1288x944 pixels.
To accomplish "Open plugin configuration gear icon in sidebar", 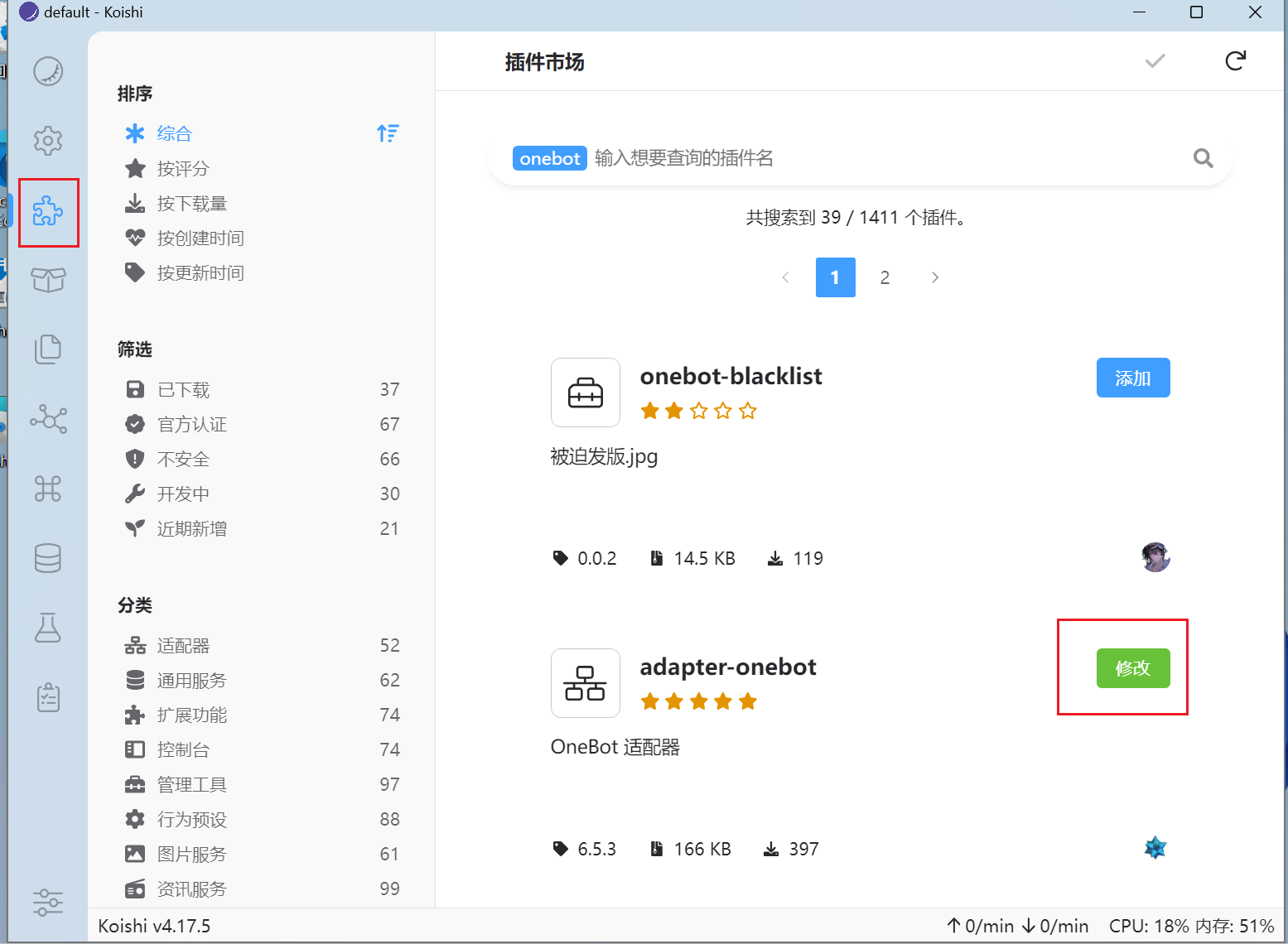I will click(x=48, y=141).
